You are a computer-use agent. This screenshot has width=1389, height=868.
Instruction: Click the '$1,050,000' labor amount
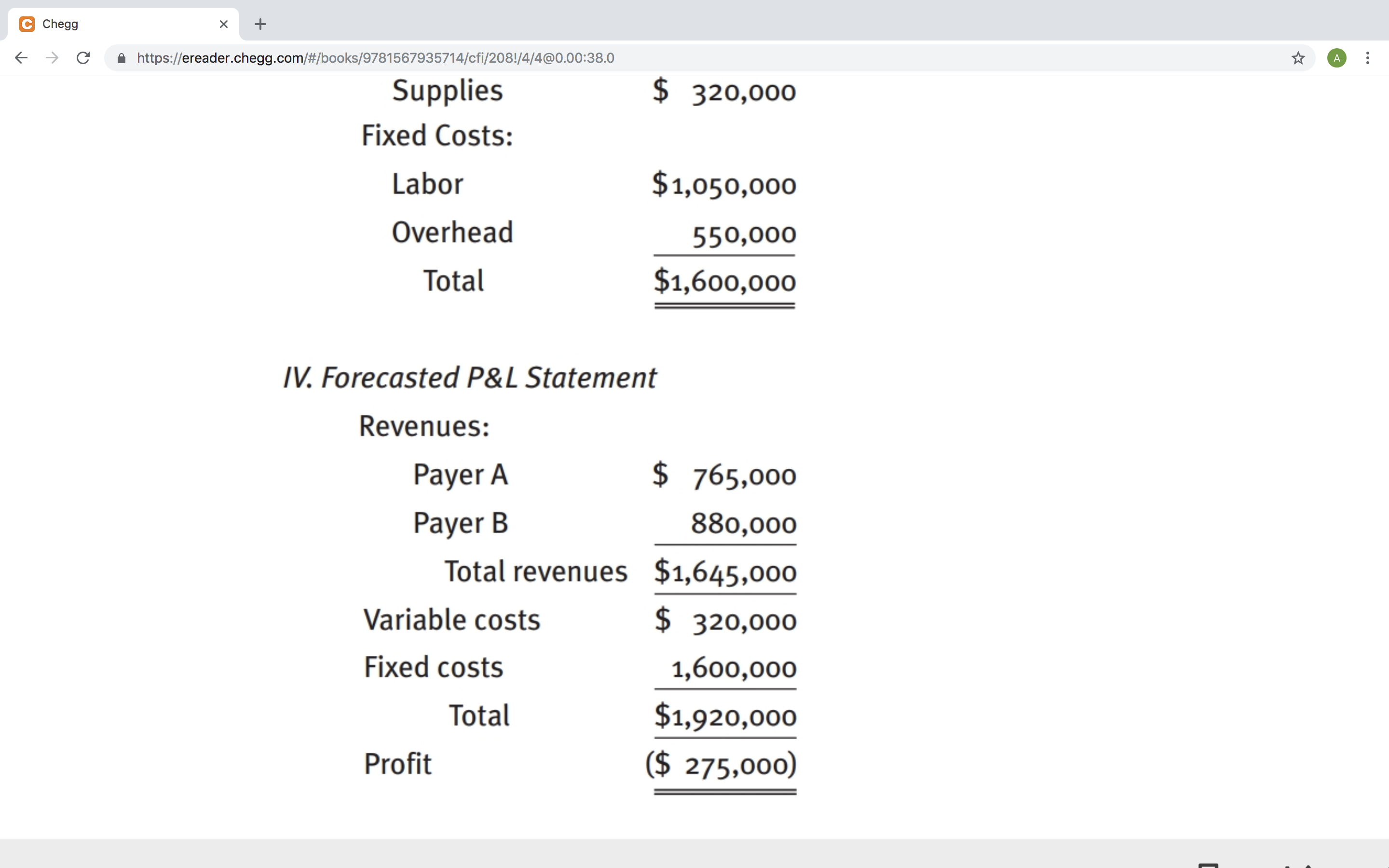[724, 185]
